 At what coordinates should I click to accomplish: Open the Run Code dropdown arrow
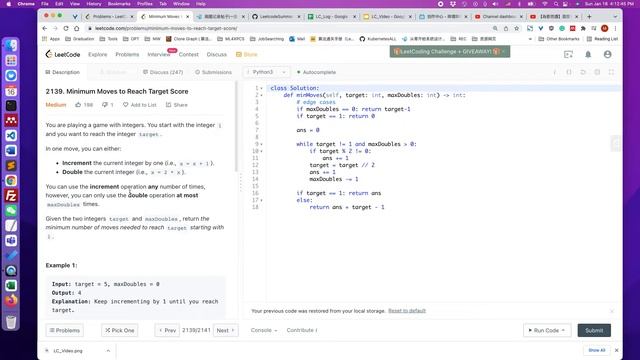pos(563,330)
